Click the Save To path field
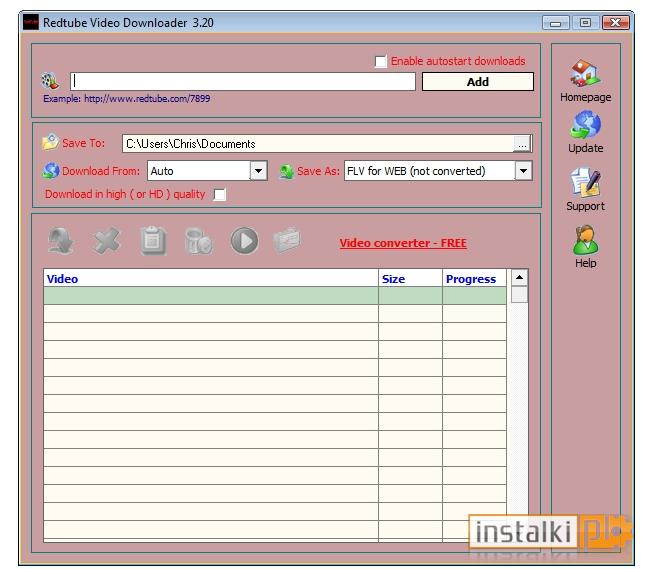 (318, 144)
